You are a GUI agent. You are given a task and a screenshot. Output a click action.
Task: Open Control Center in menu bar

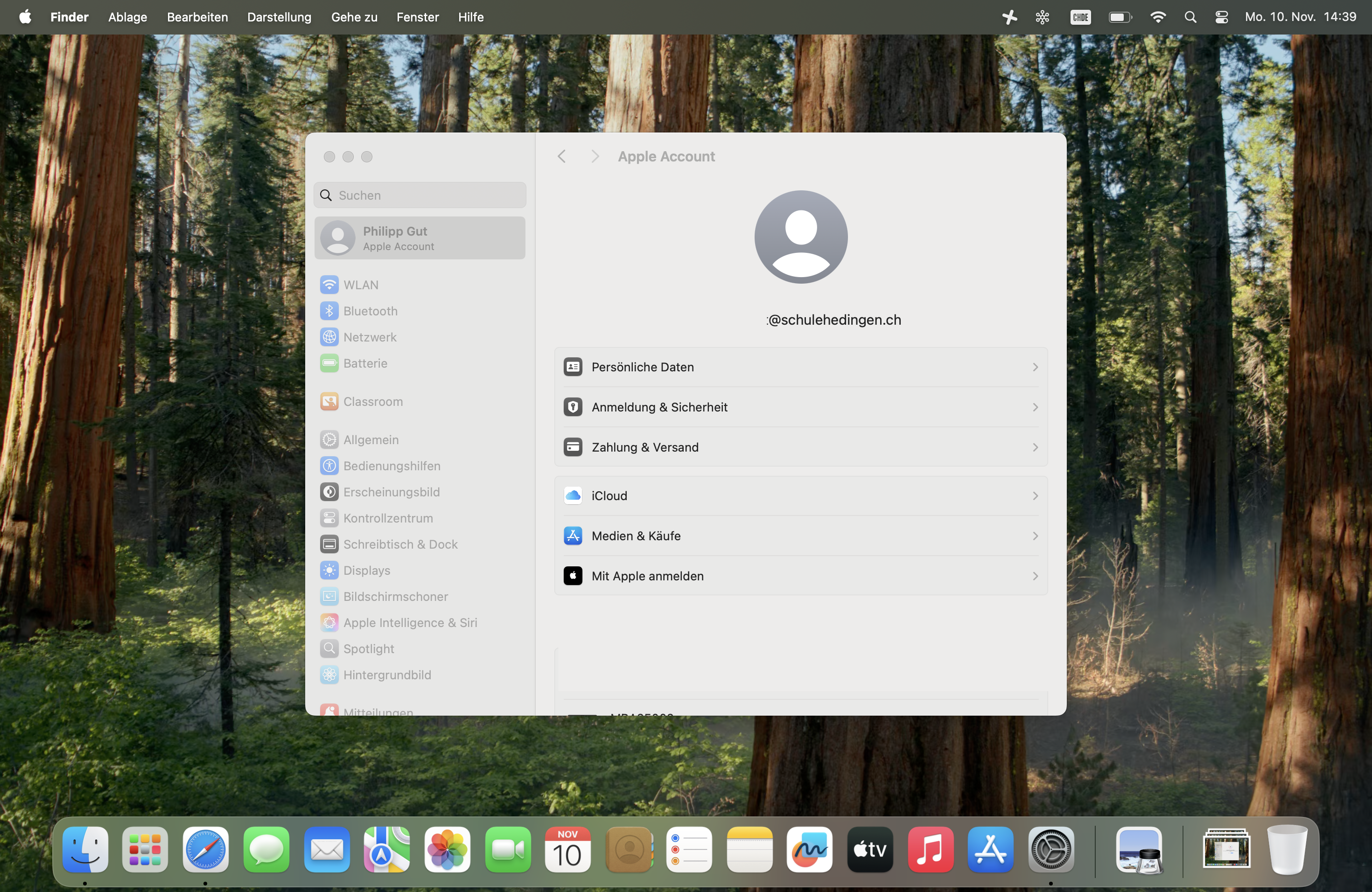pyautogui.click(x=1221, y=17)
